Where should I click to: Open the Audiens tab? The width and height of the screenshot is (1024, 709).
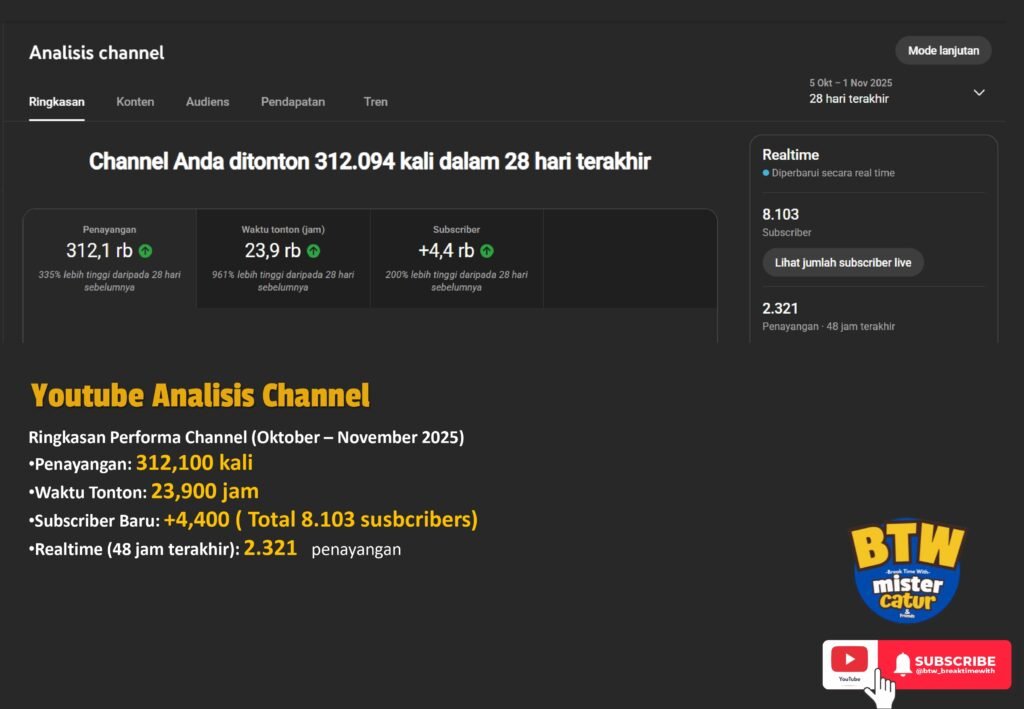click(207, 102)
